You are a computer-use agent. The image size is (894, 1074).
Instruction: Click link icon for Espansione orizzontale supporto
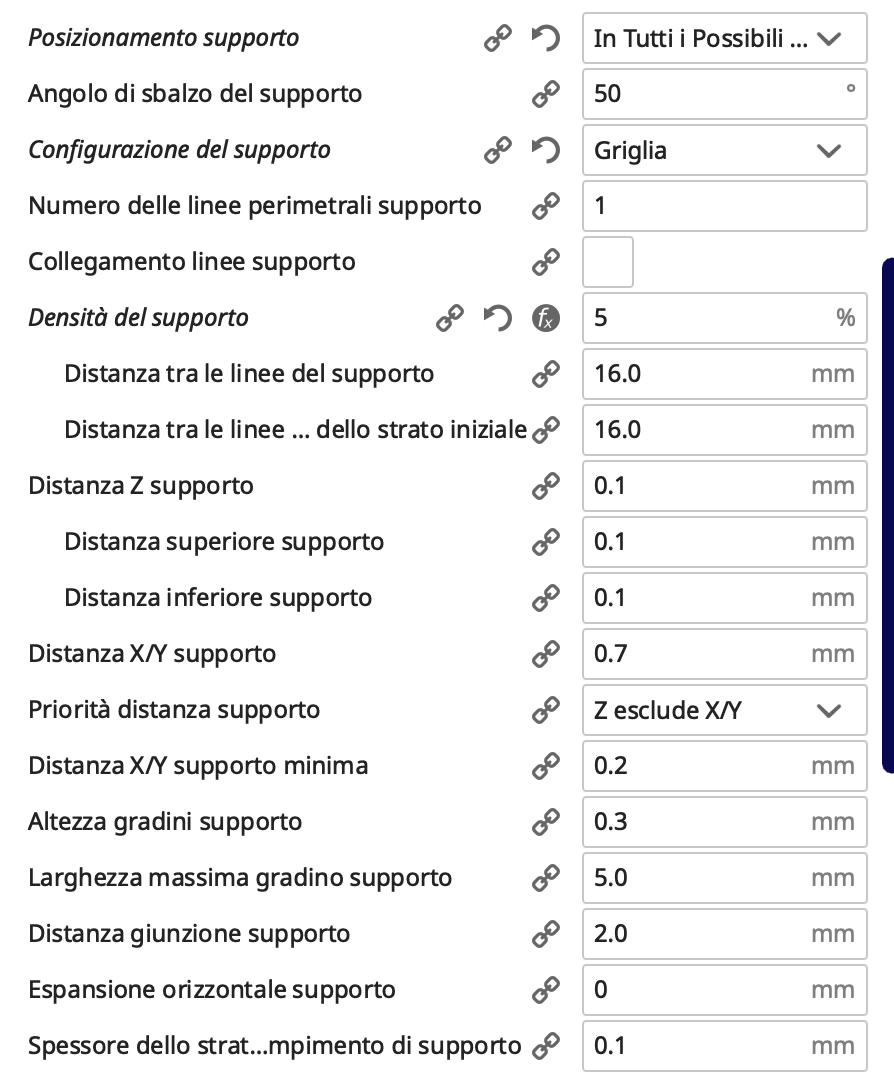(x=545, y=991)
